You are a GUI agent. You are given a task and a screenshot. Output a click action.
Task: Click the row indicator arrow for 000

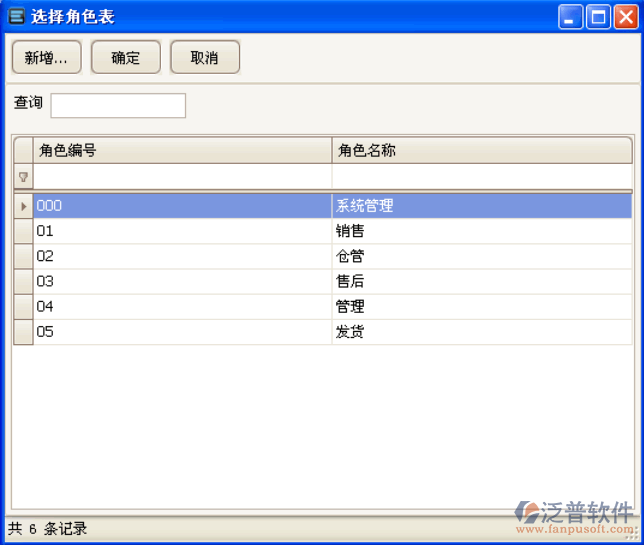(x=23, y=206)
